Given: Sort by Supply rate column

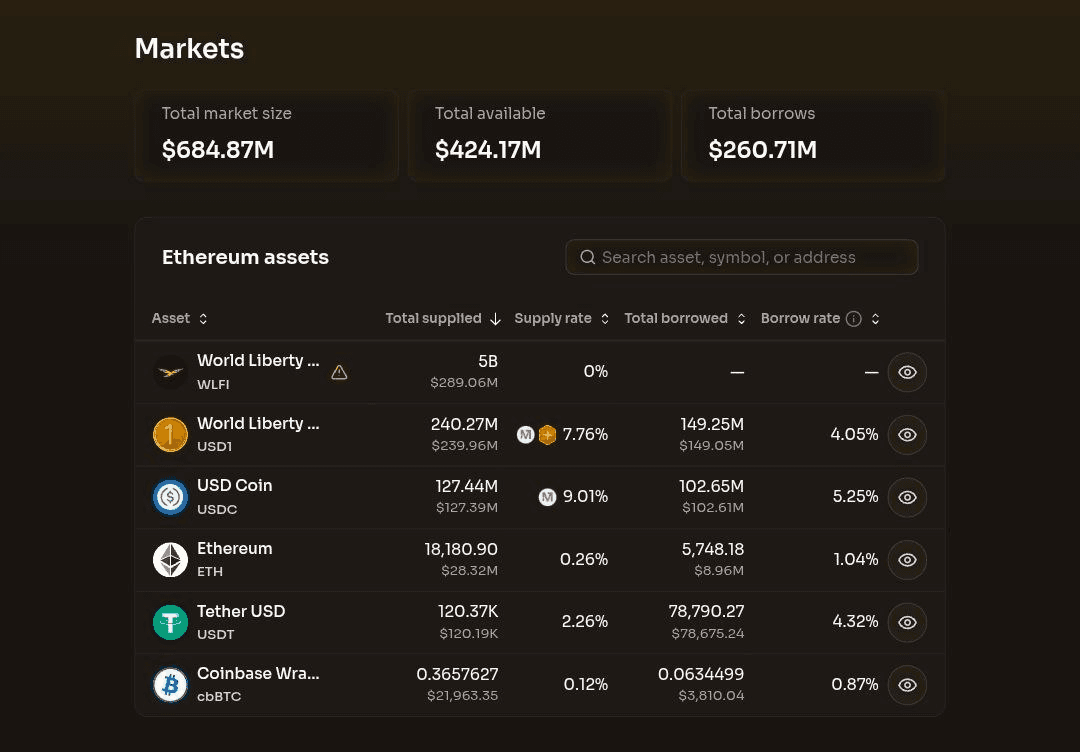Looking at the screenshot, I should [561, 319].
